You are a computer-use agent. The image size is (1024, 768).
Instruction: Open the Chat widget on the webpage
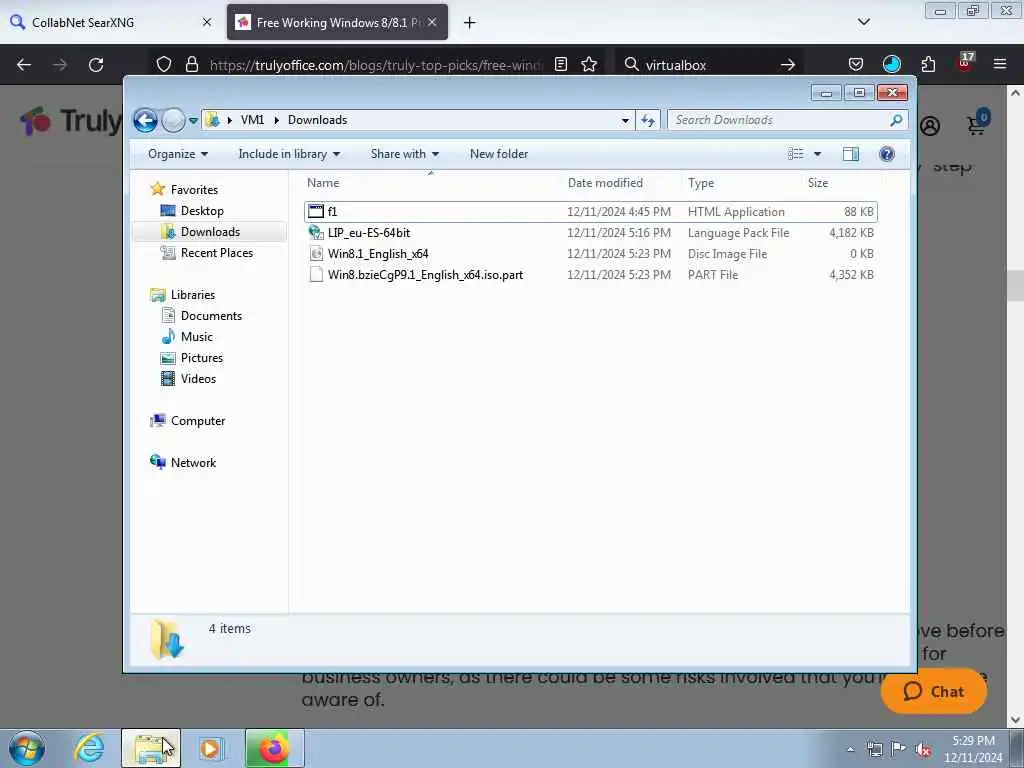(x=933, y=692)
